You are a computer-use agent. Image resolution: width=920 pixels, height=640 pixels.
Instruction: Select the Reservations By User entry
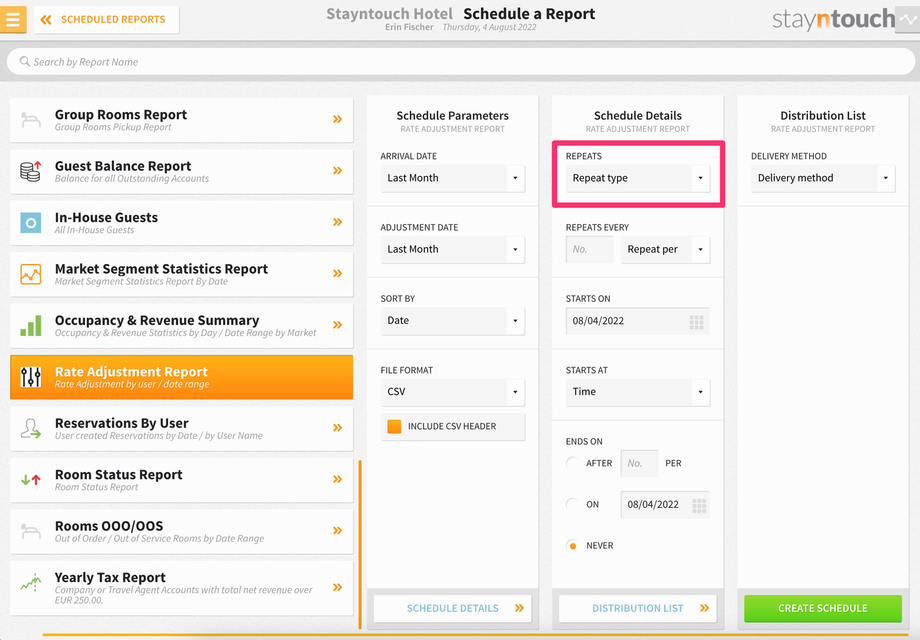pyautogui.click(x=182, y=429)
